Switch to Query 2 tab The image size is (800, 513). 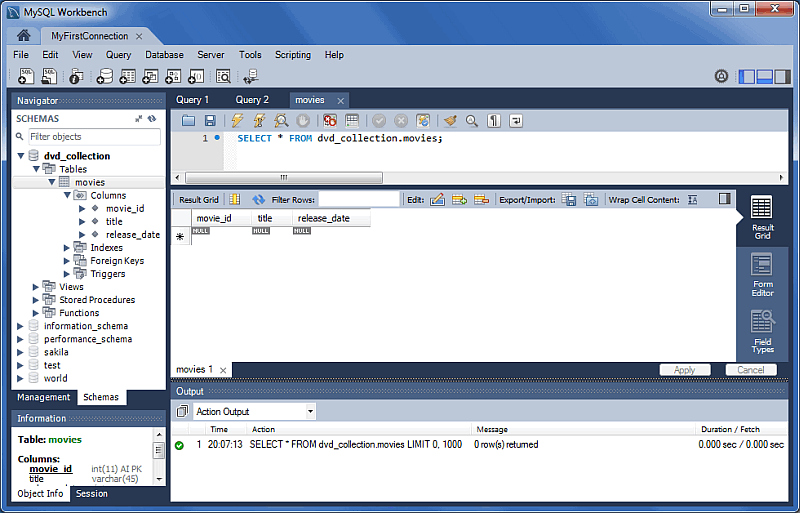coord(252,100)
